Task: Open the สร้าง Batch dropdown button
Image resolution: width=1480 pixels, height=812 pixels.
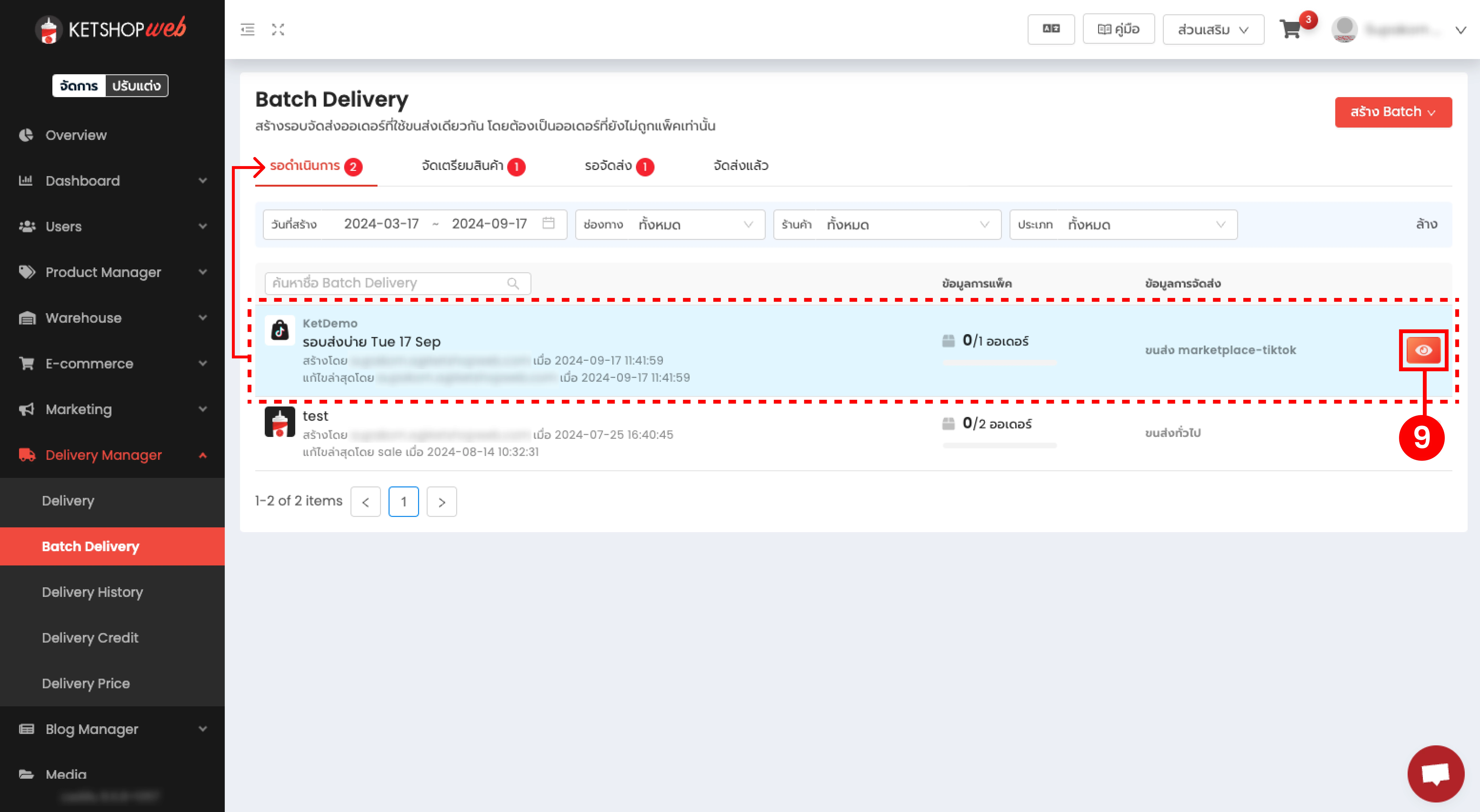Action: 1393,112
